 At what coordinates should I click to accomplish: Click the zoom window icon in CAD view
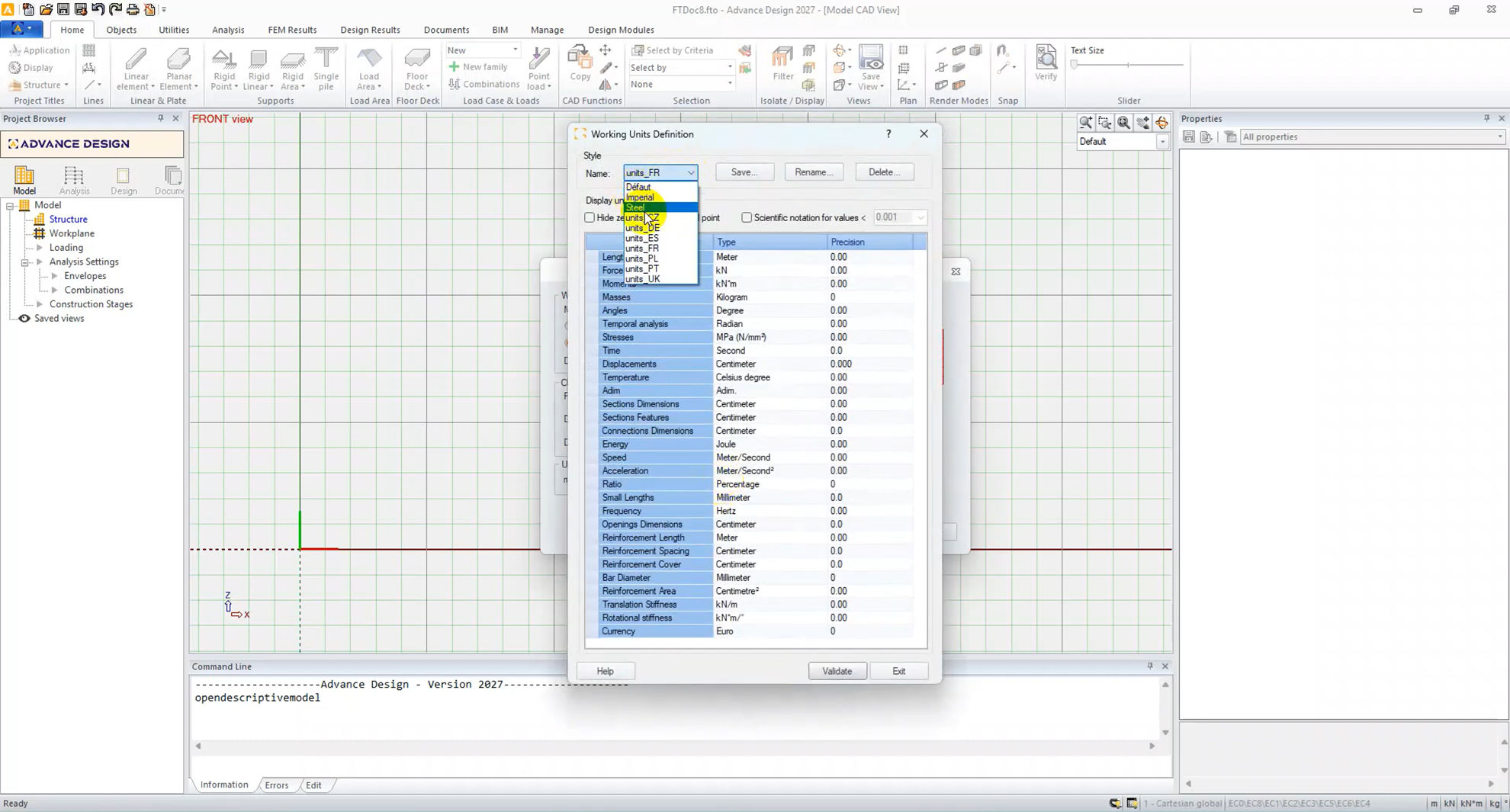pos(1104,123)
